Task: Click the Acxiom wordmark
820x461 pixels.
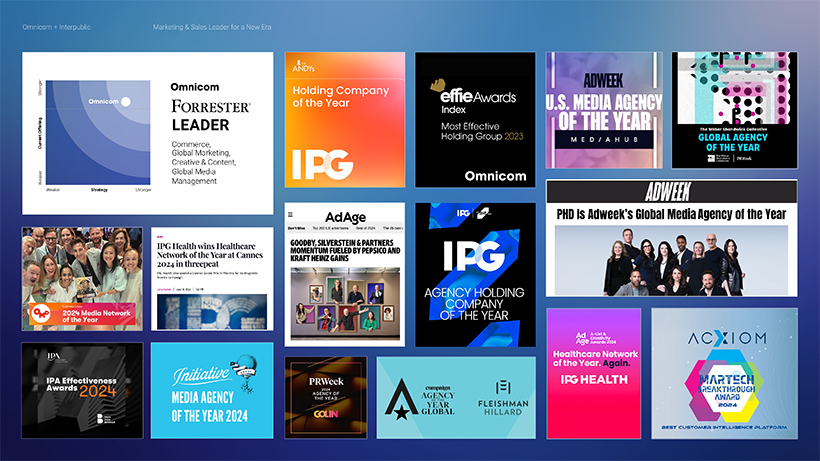Action: click(724, 340)
